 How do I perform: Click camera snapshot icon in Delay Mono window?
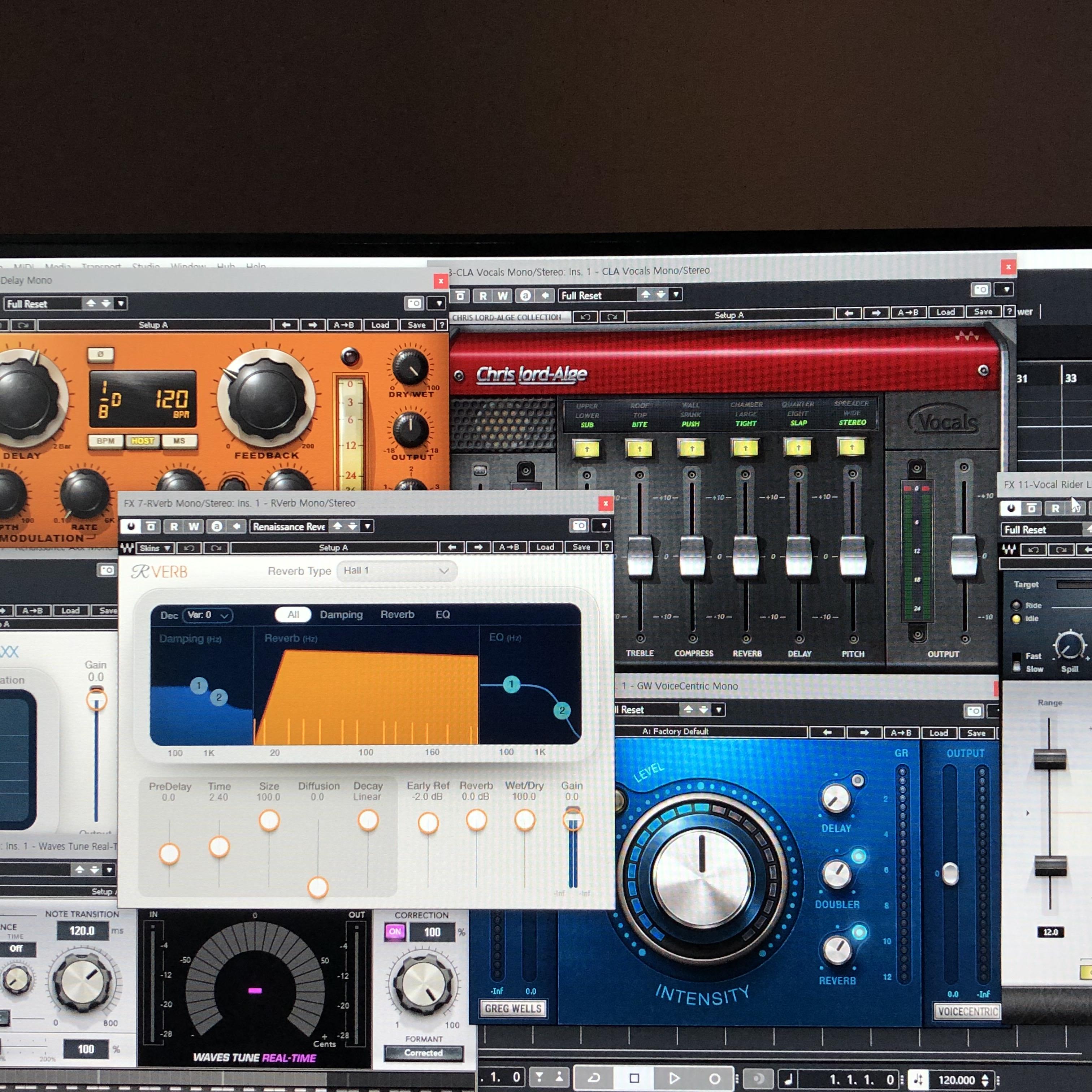[x=414, y=304]
